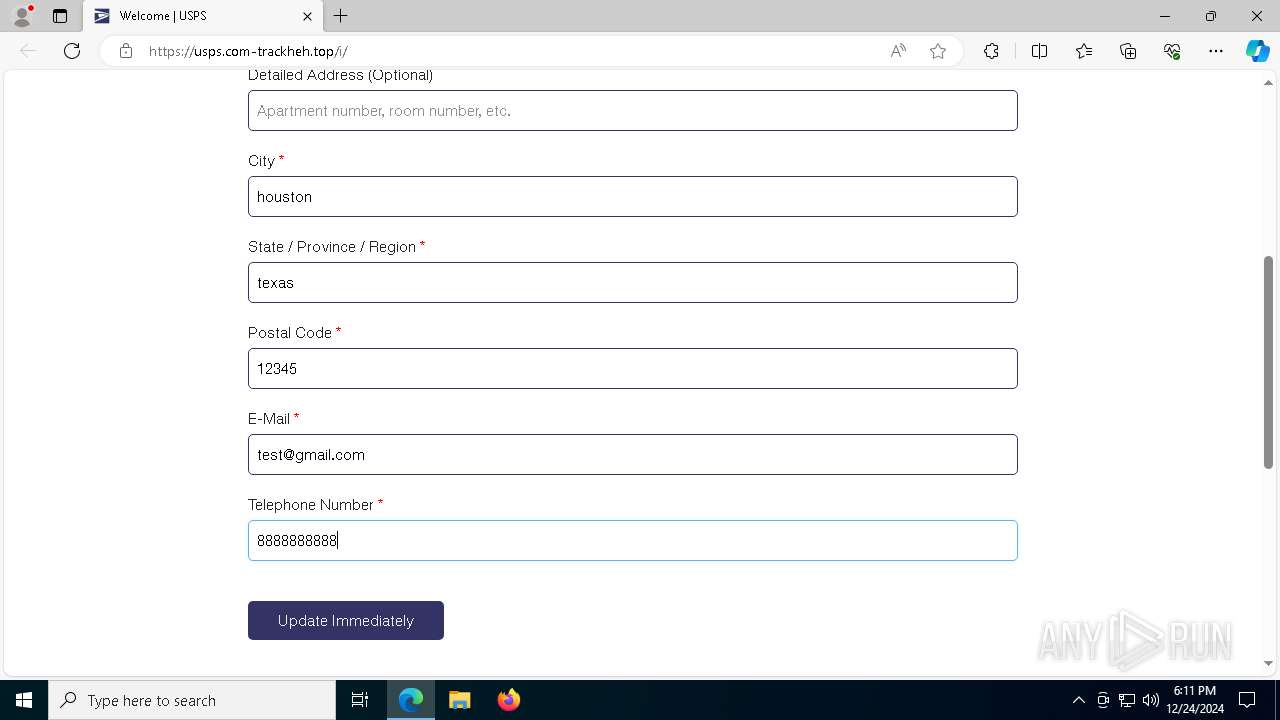The height and width of the screenshot is (720, 1280).
Task: Click the Postal Code label
Action: point(290,332)
